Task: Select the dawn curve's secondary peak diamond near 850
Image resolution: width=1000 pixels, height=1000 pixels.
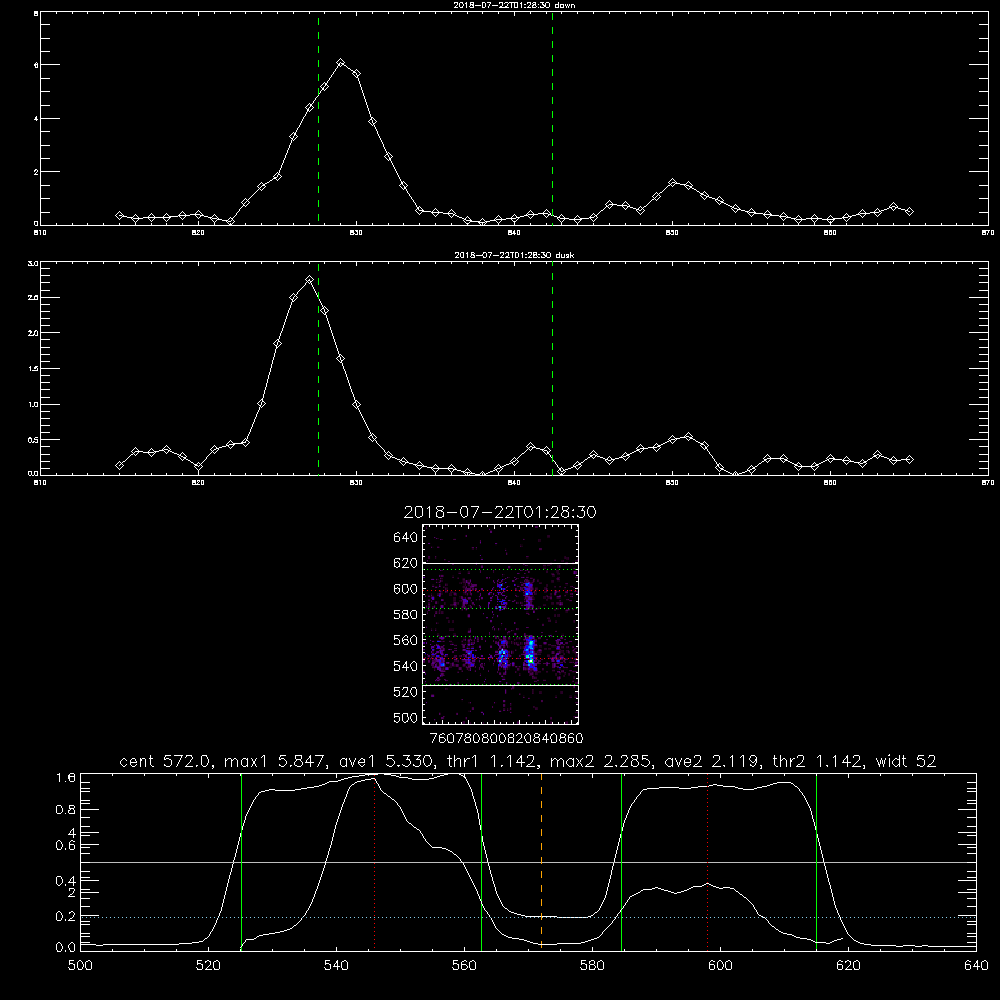Action: tap(672, 182)
